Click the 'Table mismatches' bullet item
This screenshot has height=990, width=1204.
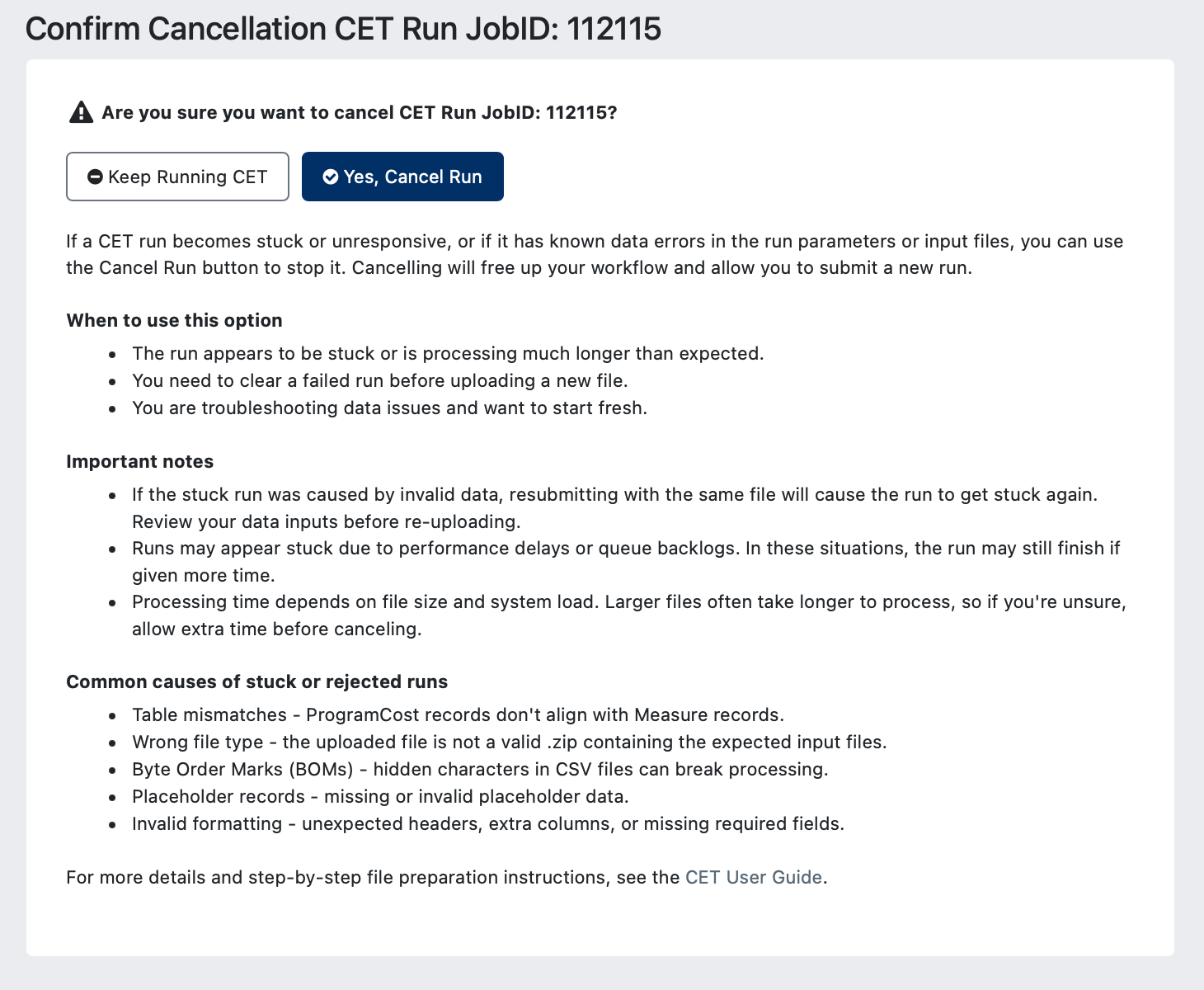coord(458,714)
